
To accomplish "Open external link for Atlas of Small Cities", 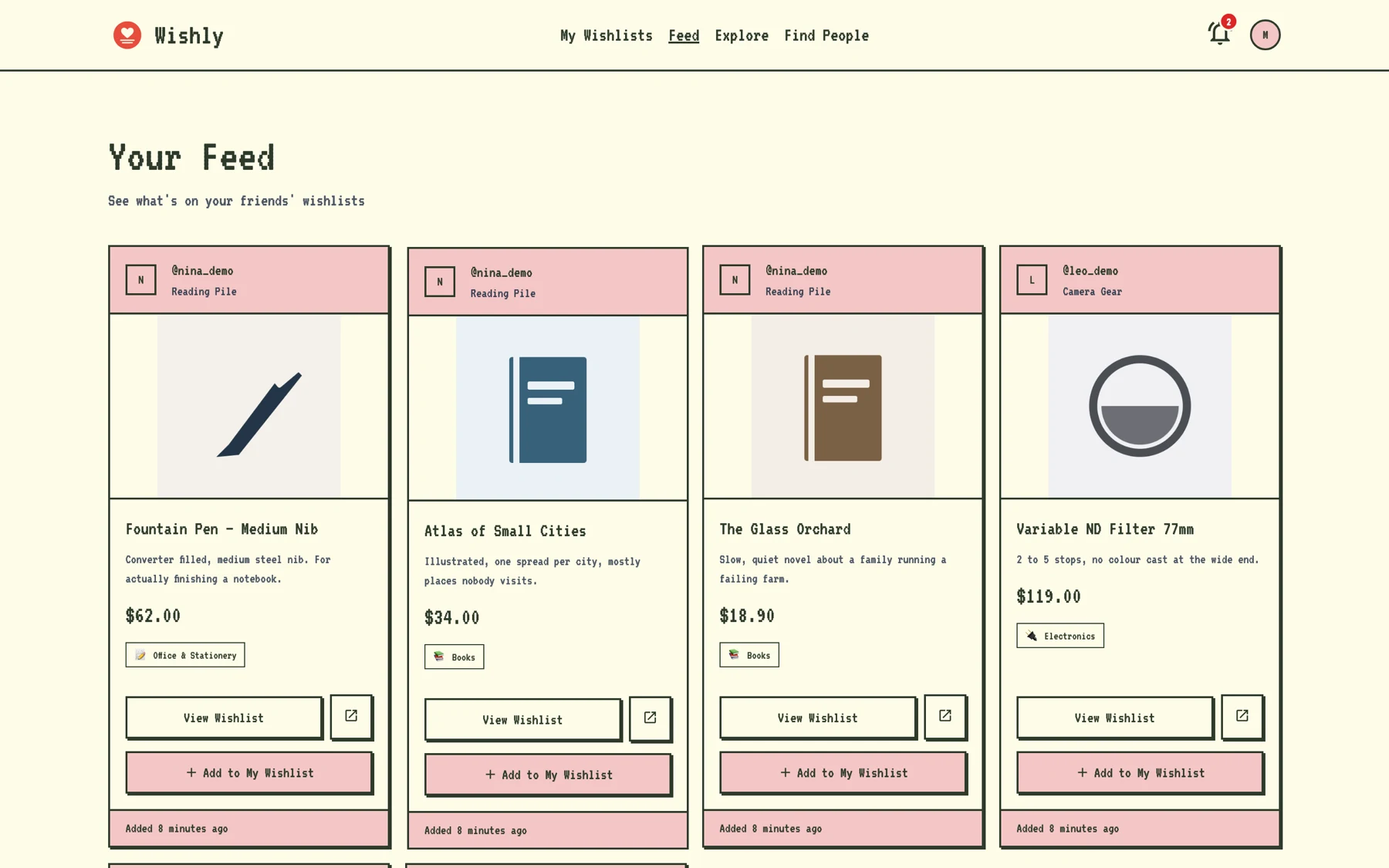I will pyautogui.click(x=650, y=718).
